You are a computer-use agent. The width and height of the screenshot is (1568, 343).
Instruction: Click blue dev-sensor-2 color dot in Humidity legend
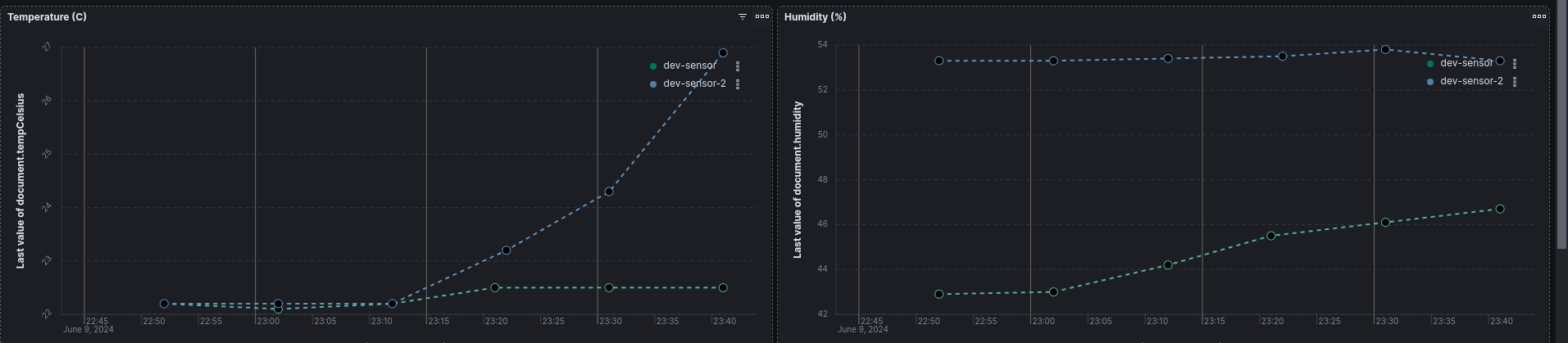click(x=1430, y=82)
